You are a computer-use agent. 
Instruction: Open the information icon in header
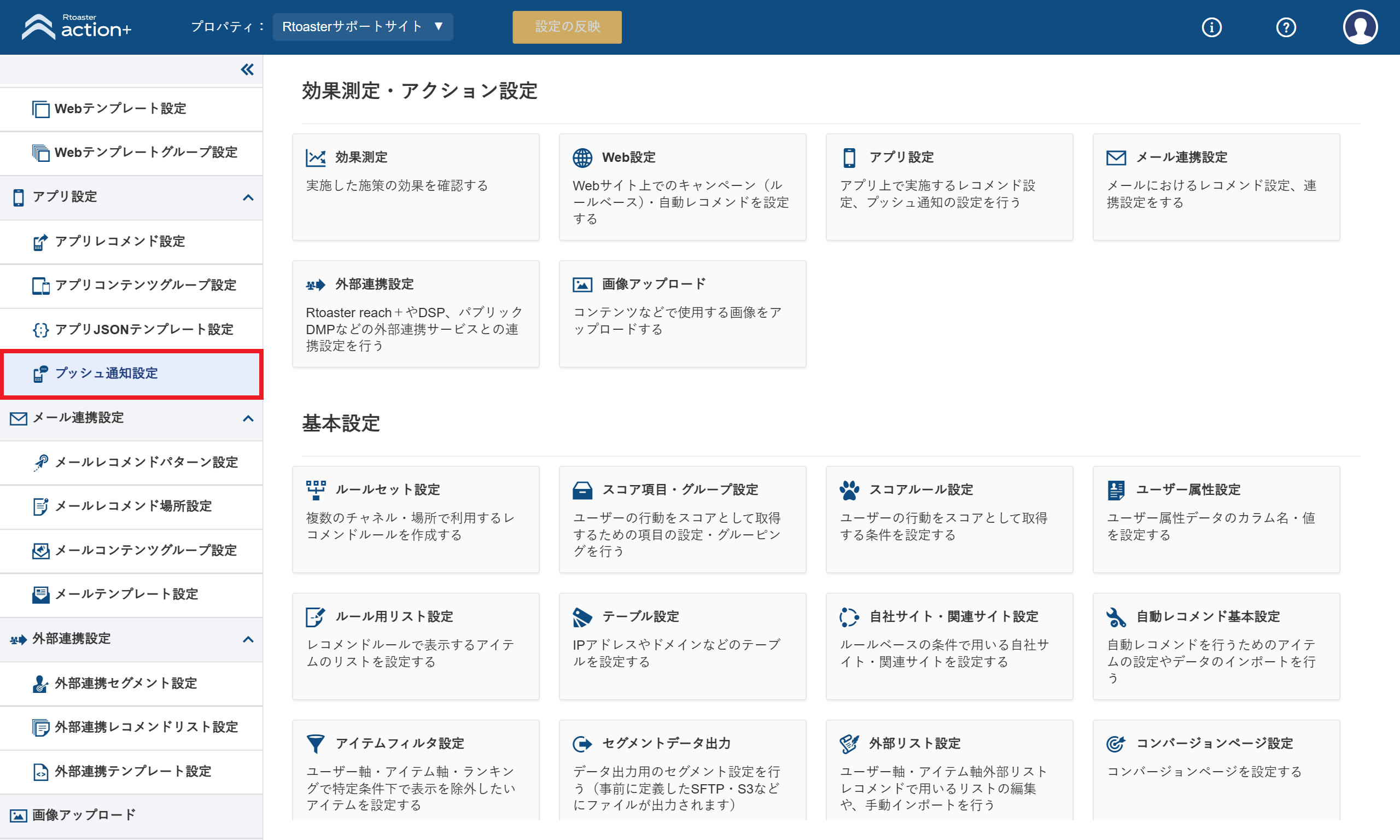tap(1211, 27)
